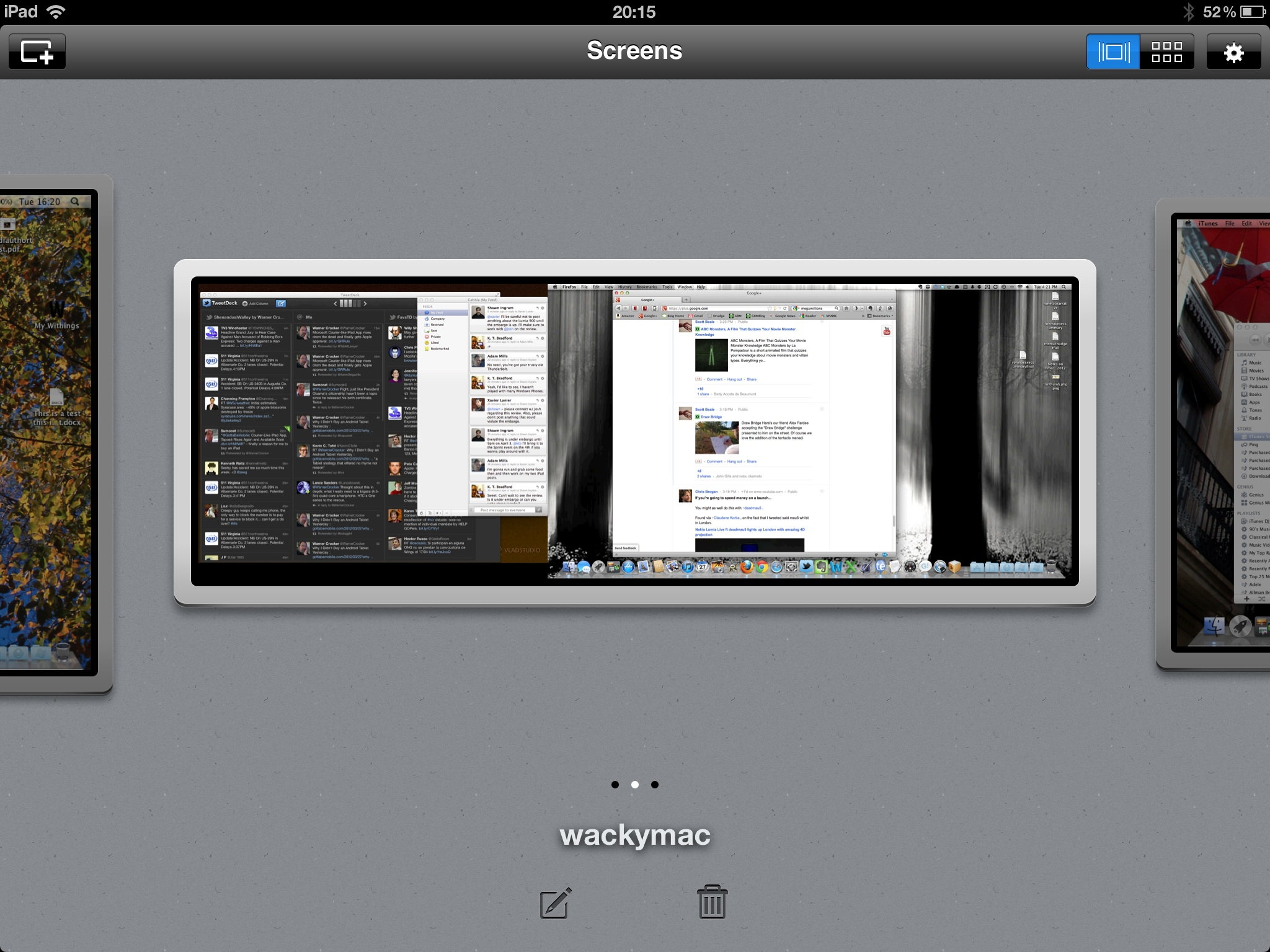The height and width of the screenshot is (952, 1270).
Task: Edit the wackymac screen with the pencil icon
Action: click(x=556, y=902)
